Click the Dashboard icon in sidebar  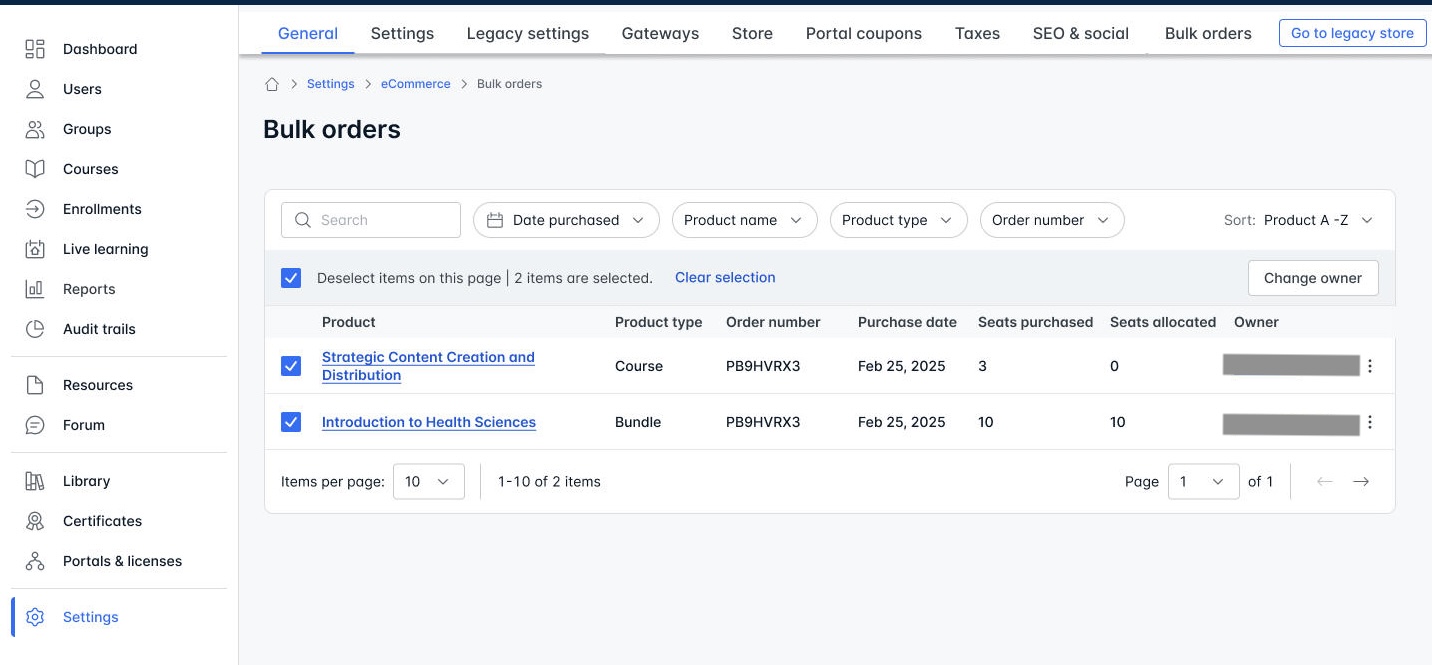tap(35, 49)
